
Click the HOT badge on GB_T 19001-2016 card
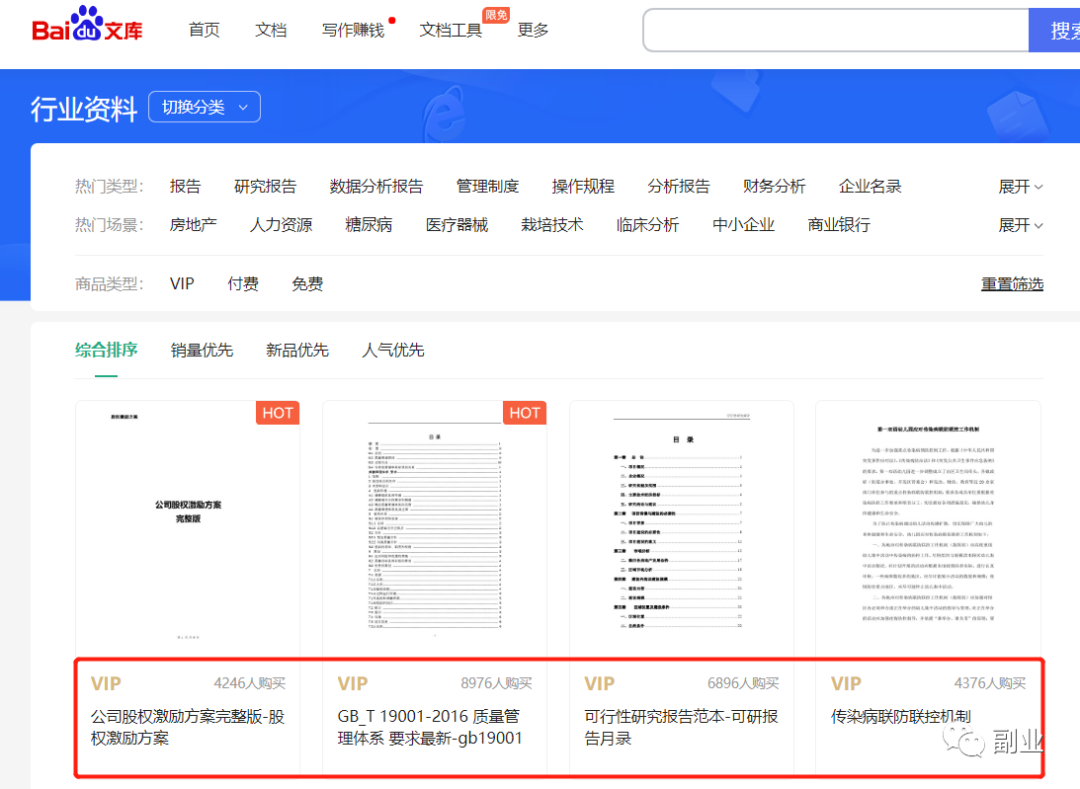pos(525,413)
